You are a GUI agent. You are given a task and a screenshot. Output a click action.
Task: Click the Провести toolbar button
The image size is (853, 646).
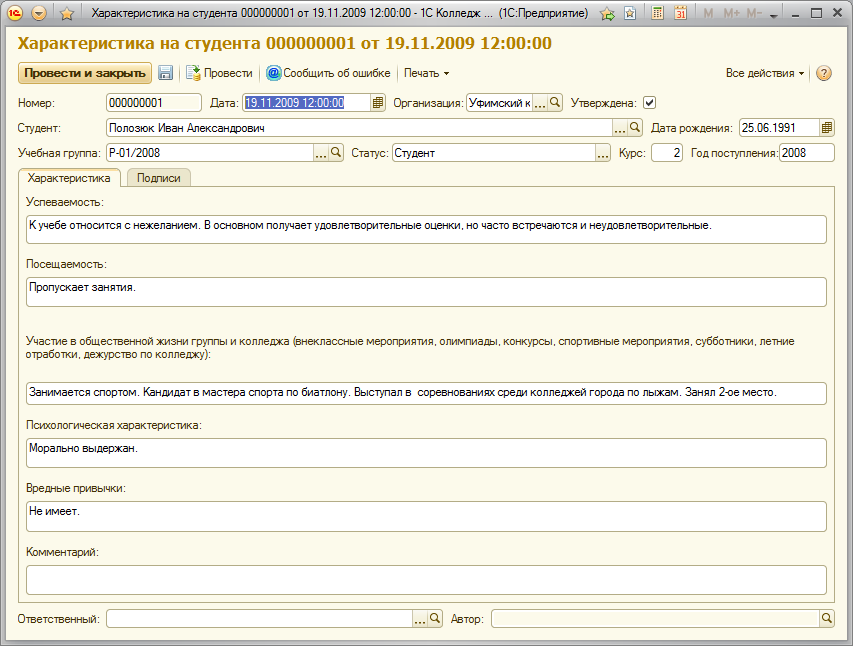pos(219,73)
